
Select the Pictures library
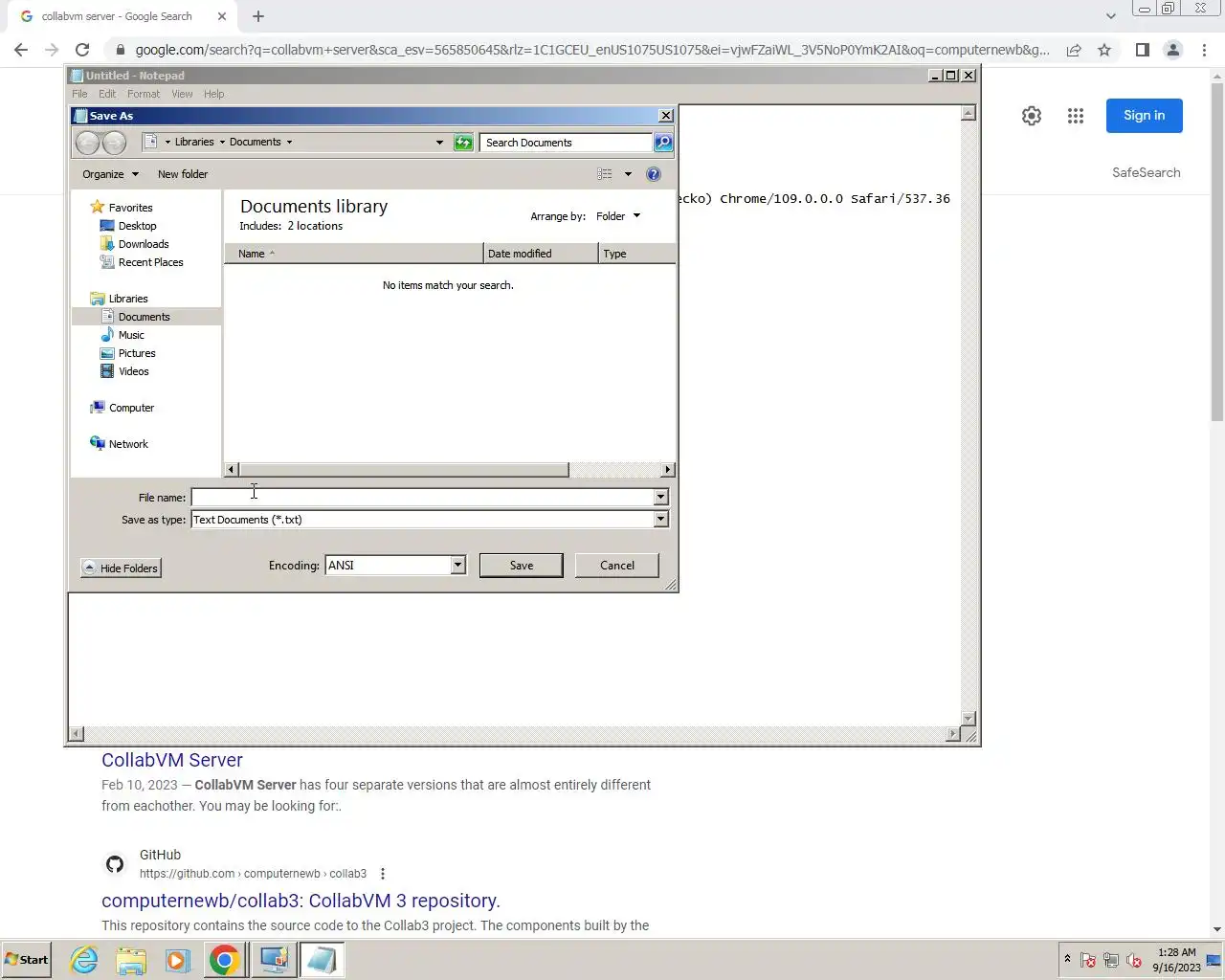[x=137, y=353]
